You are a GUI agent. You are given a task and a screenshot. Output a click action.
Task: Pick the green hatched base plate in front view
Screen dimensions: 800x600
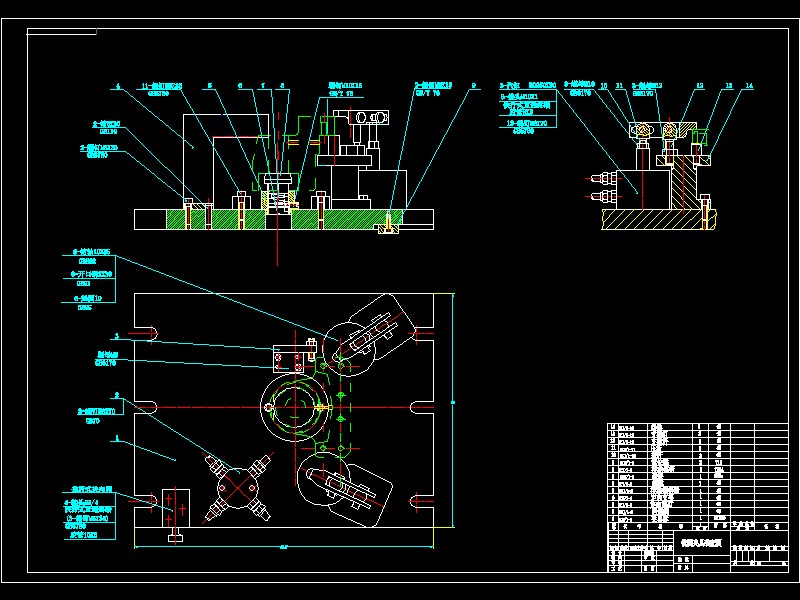(x=284, y=219)
